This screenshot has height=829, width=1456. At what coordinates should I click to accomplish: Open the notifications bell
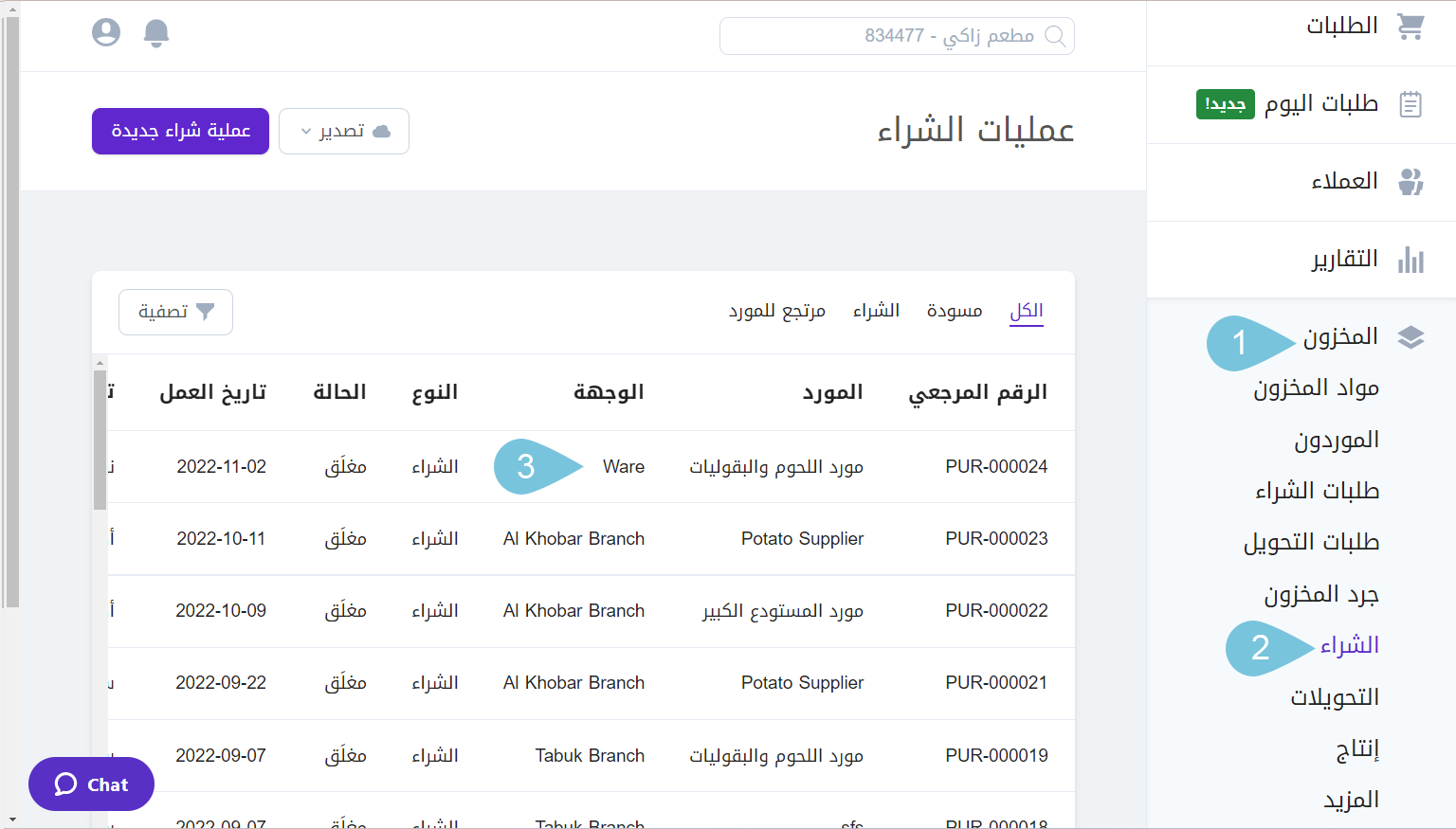click(156, 31)
